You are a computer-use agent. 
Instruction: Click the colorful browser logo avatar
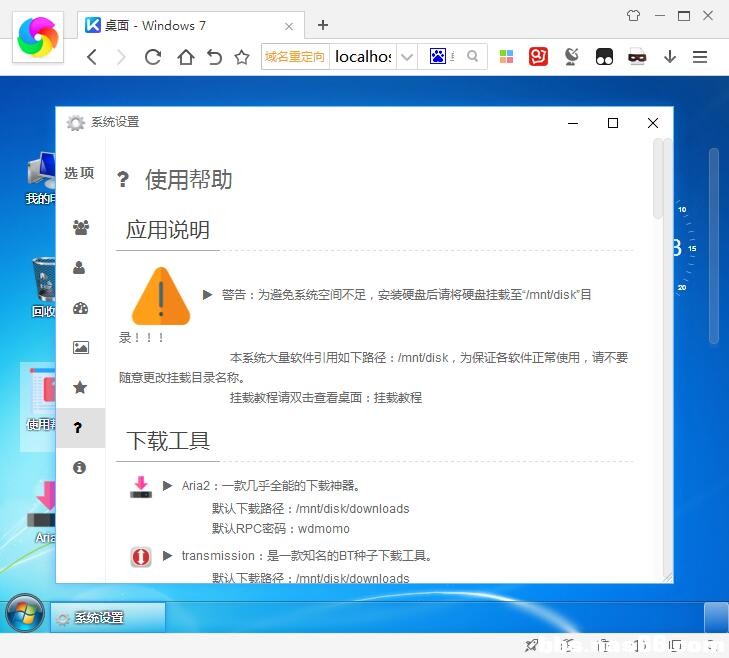pos(38,37)
